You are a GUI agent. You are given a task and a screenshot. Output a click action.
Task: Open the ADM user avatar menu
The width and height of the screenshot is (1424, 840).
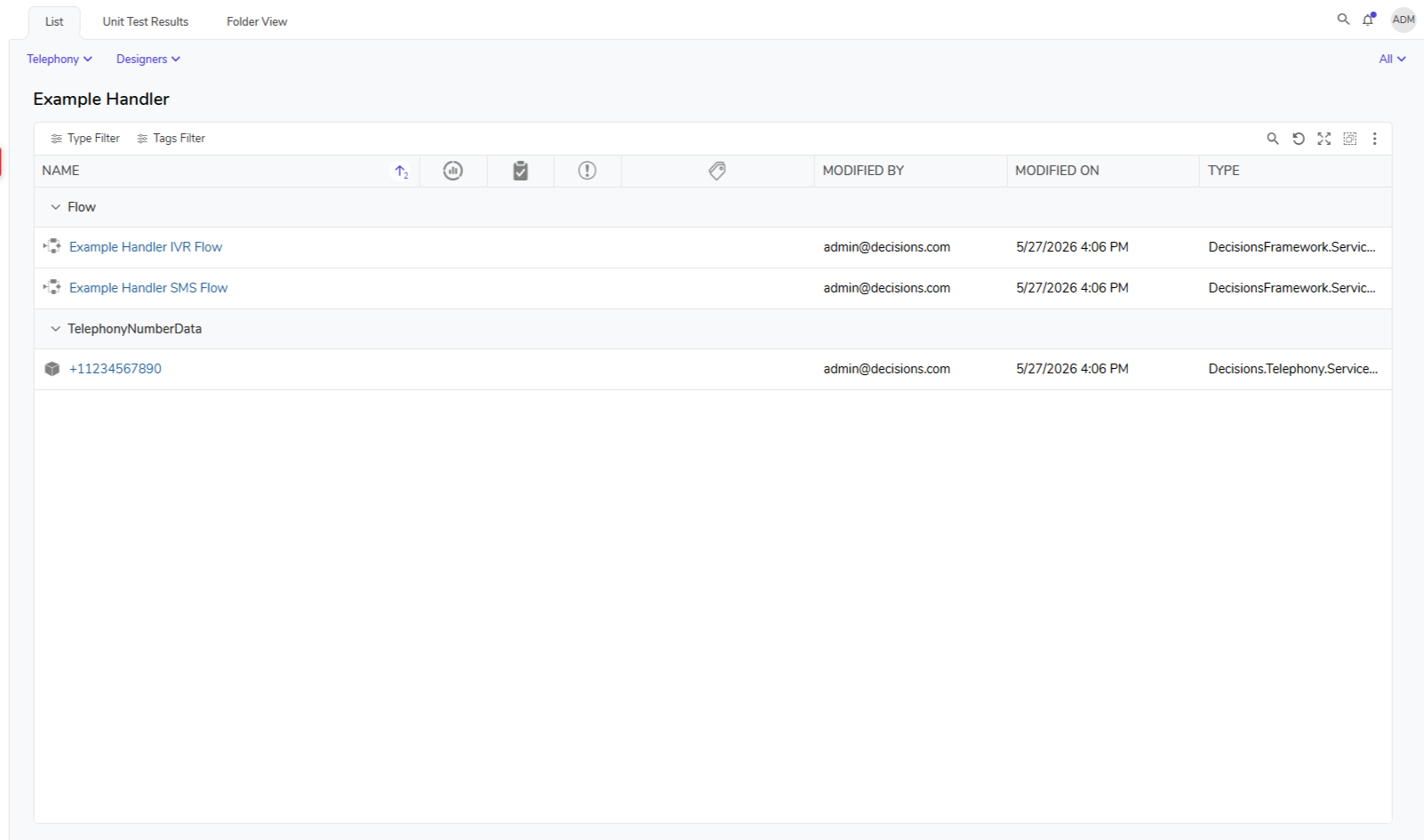pos(1404,20)
